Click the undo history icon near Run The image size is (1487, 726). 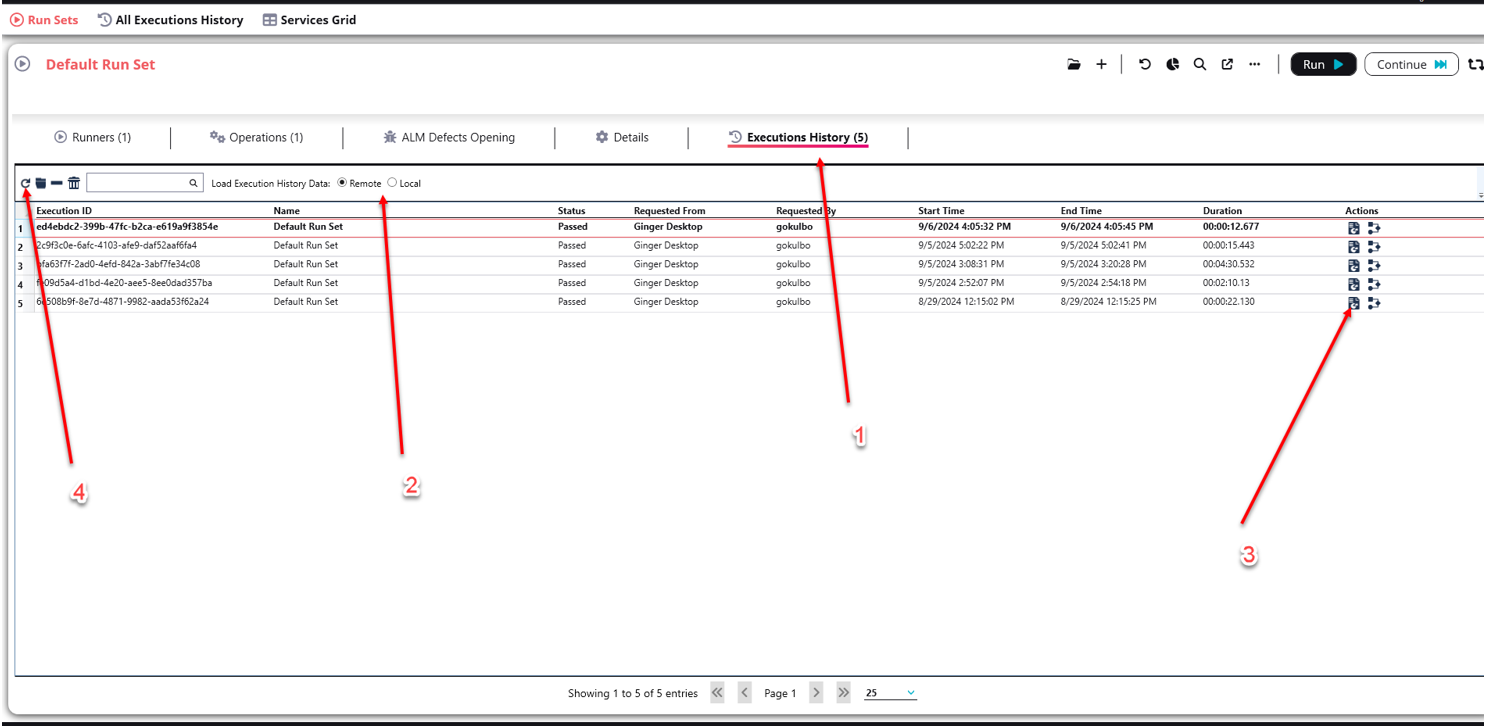1144,64
